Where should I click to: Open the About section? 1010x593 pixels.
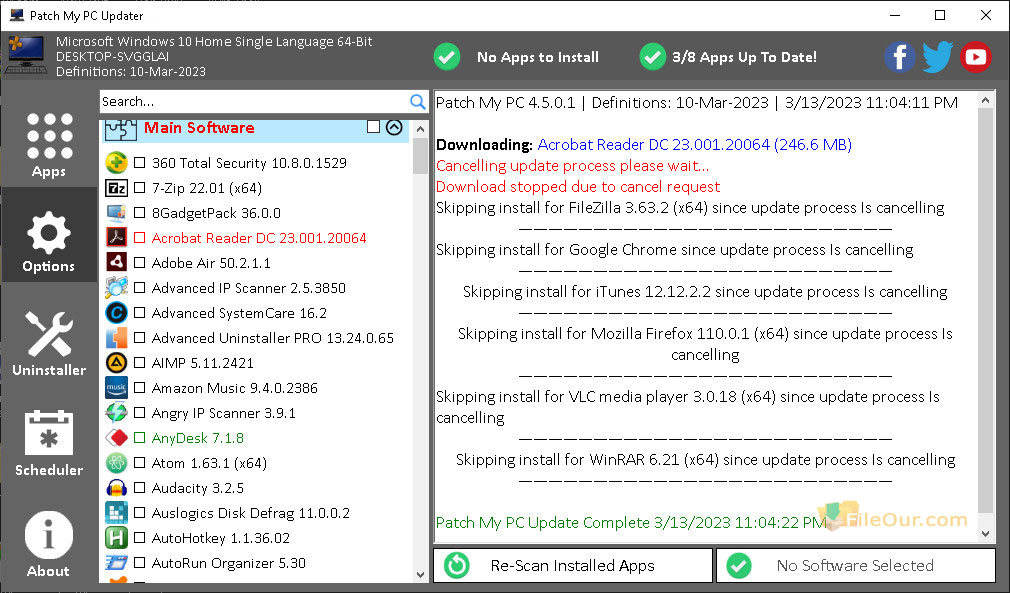tap(49, 544)
